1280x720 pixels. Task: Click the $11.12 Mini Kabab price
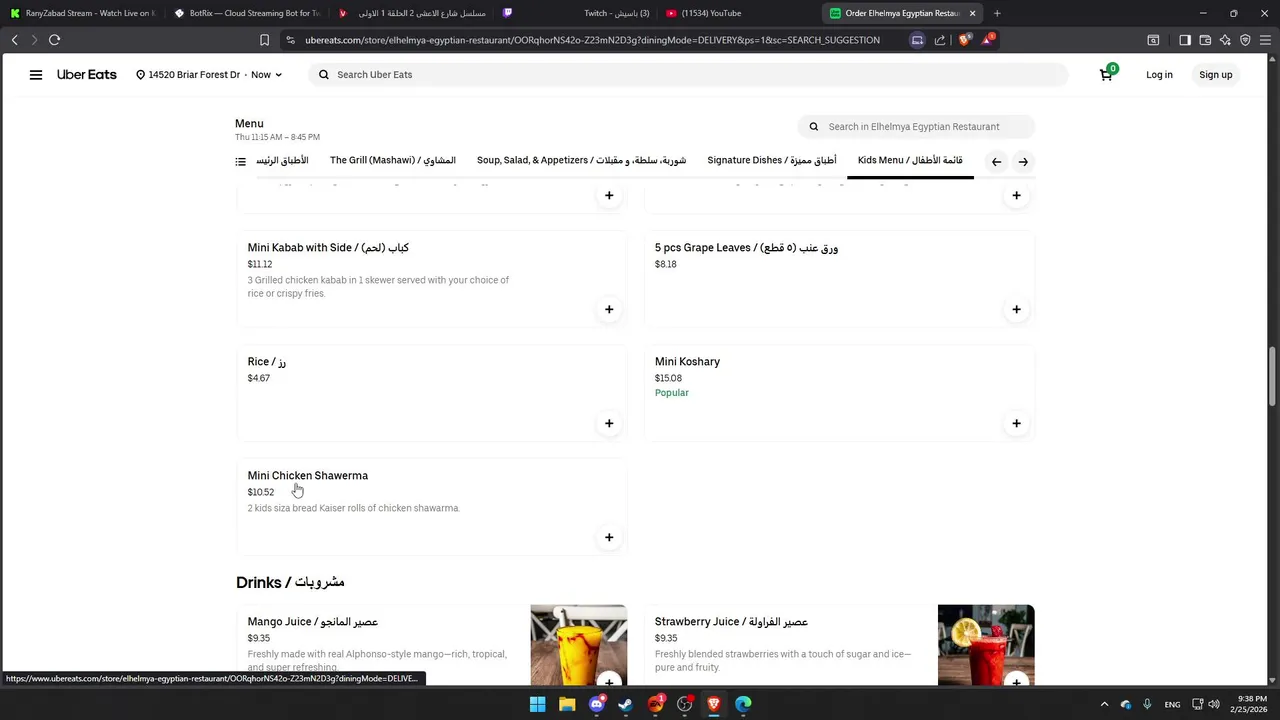260,265
